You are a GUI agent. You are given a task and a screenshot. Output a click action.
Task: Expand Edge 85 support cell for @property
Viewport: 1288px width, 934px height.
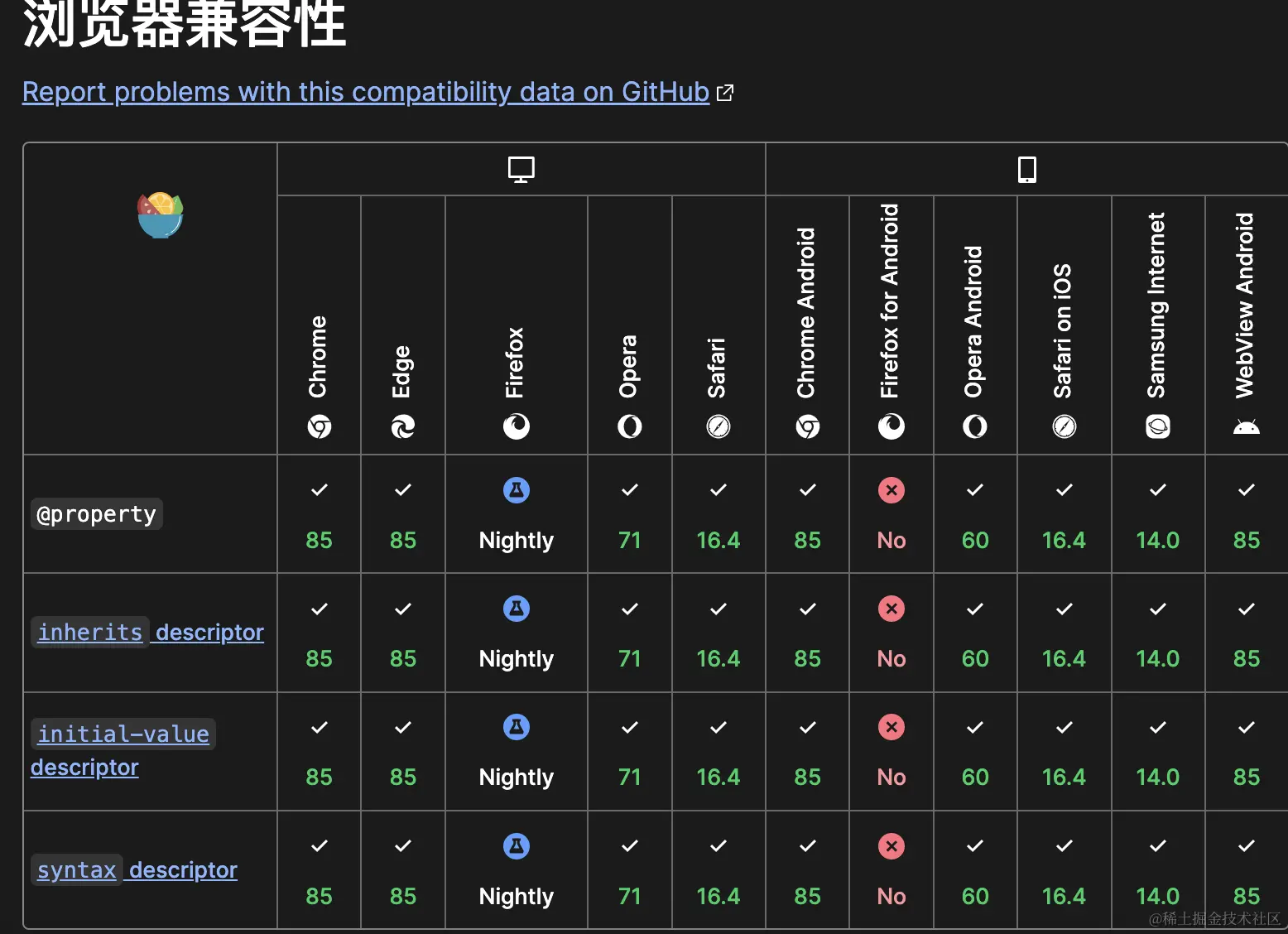[x=403, y=513]
